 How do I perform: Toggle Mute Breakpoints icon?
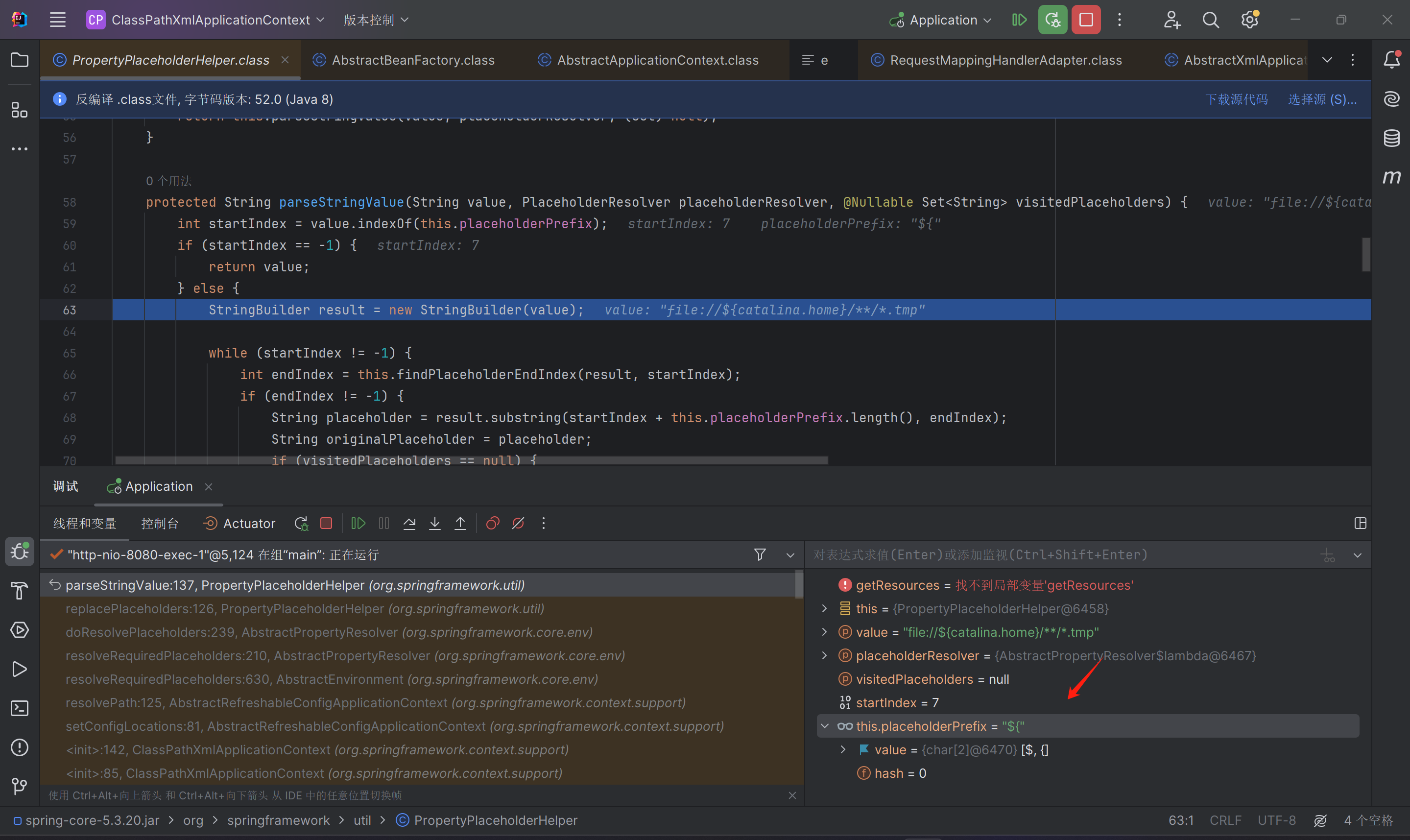(518, 524)
